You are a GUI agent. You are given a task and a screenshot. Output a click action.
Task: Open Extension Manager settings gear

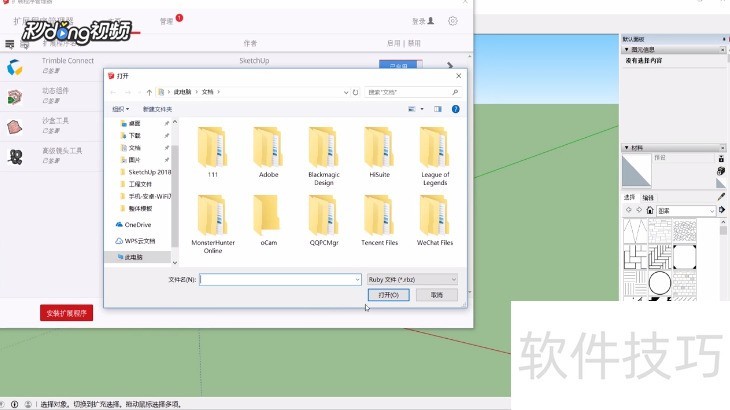click(453, 21)
